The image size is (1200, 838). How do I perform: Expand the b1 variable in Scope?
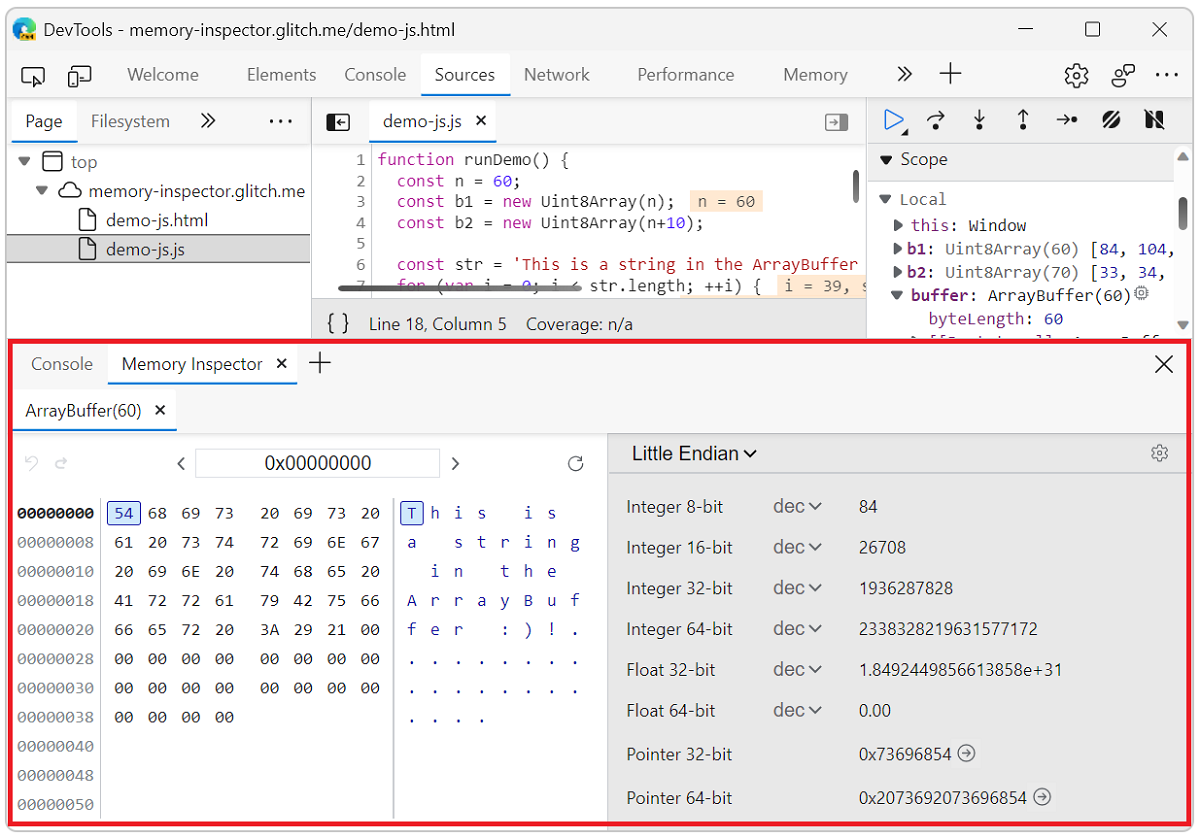click(x=898, y=248)
